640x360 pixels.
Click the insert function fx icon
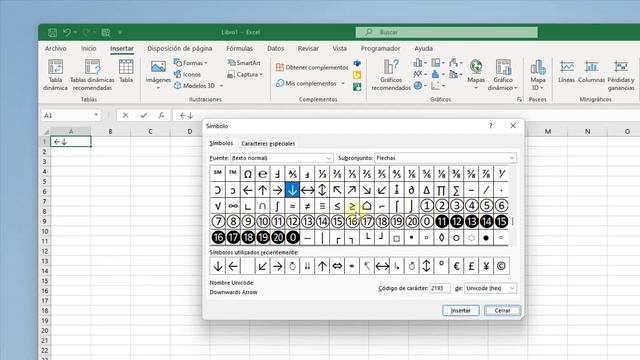click(x=161, y=116)
